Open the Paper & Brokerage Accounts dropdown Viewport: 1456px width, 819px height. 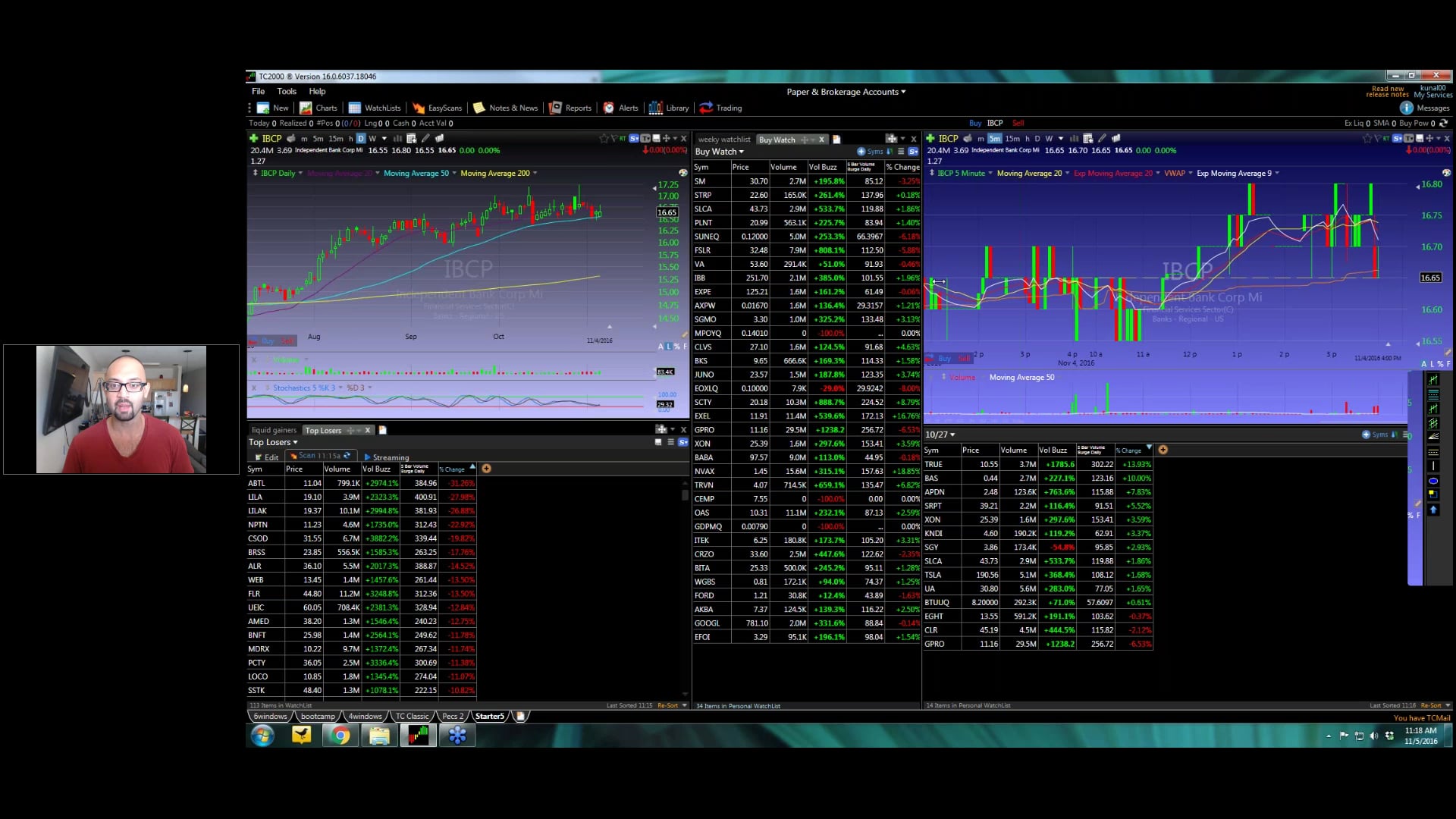point(845,92)
